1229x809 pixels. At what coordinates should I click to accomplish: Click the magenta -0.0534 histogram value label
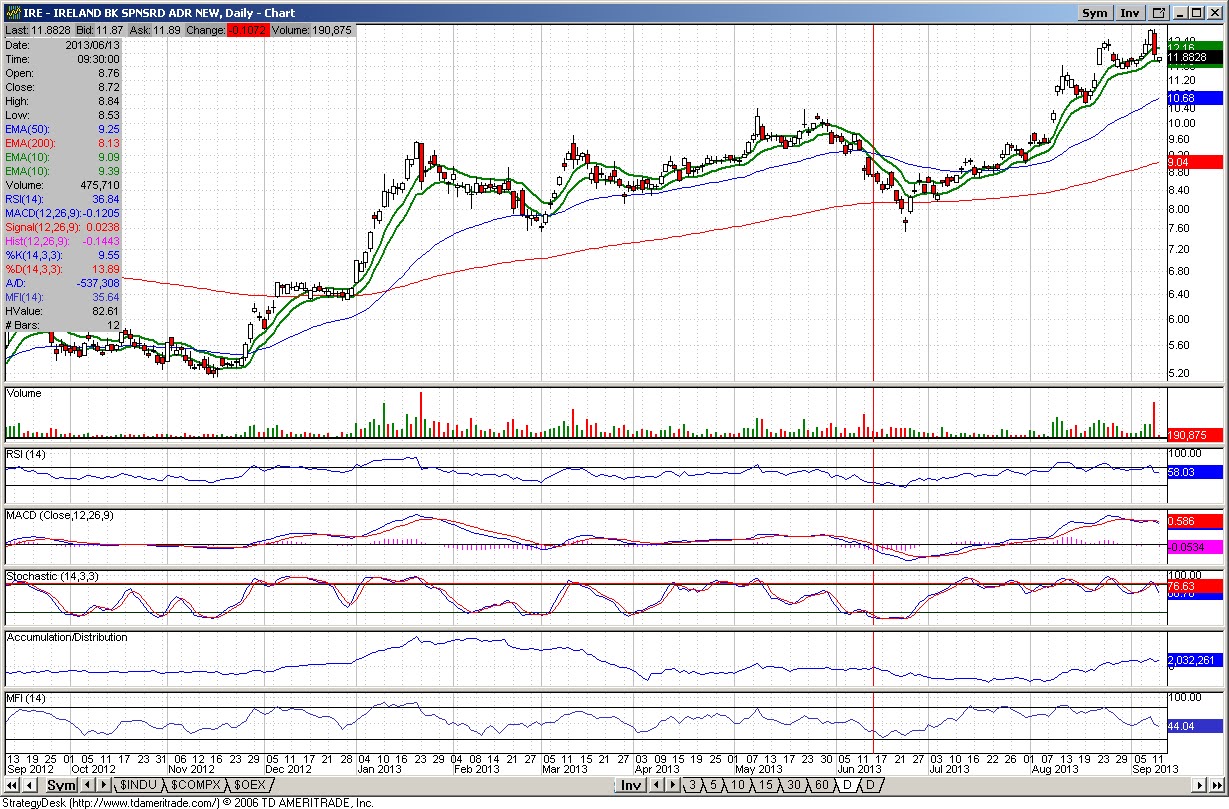coord(1195,547)
